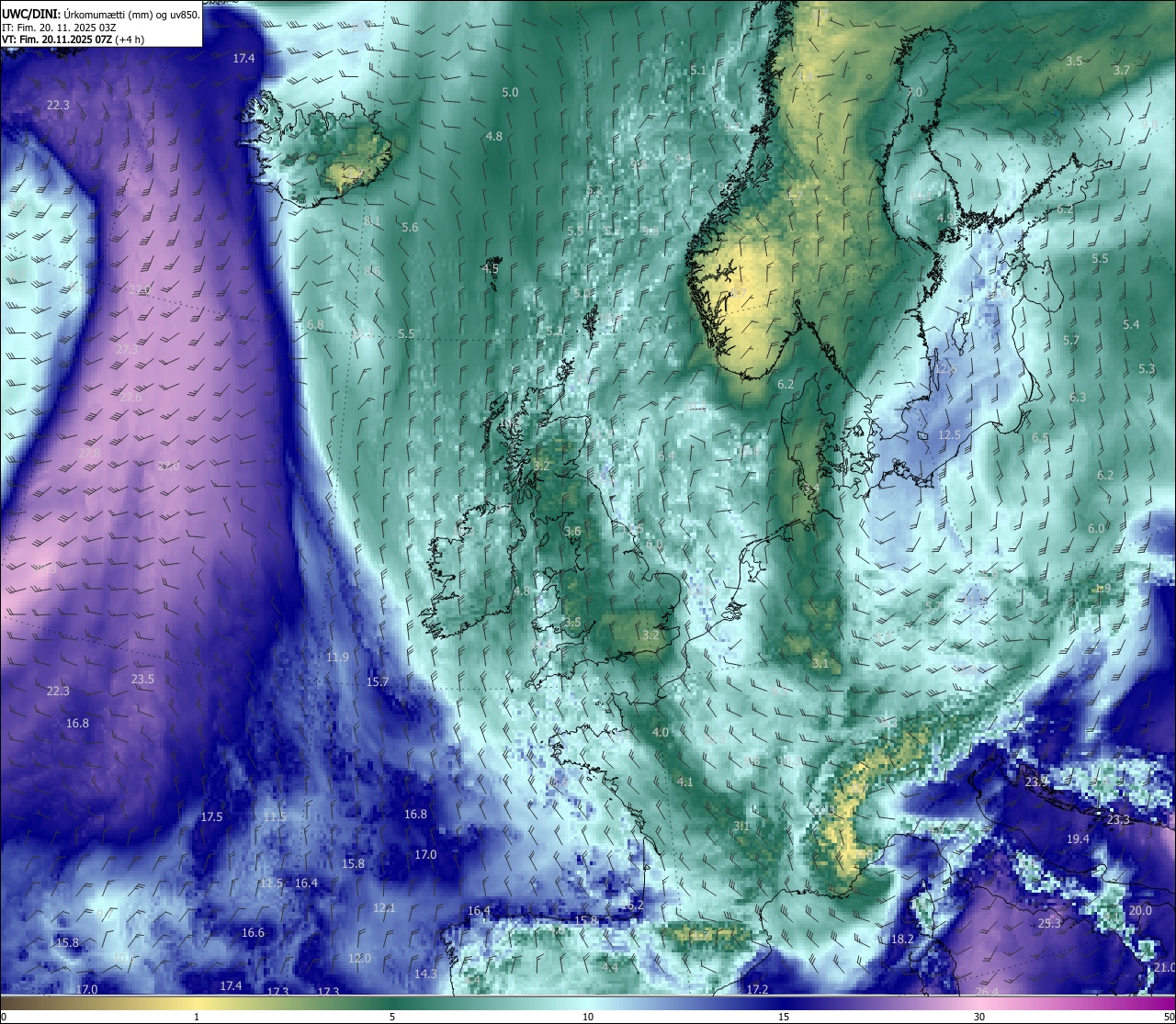The width and height of the screenshot is (1176, 1024).
Task: Click the map value '4.1' over central France
Action: [684, 782]
